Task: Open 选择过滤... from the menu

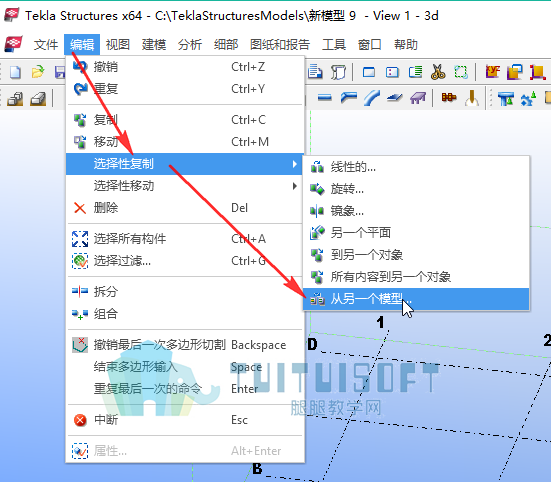Action: pyautogui.click(x=185, y=261)
